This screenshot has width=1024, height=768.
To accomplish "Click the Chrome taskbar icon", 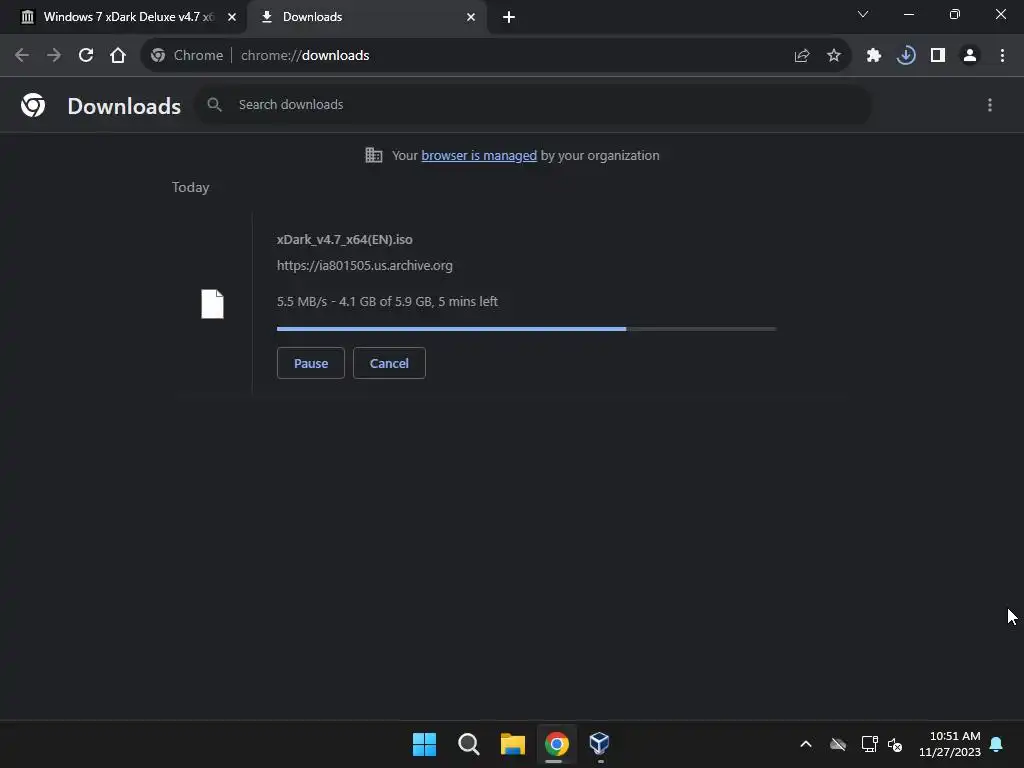I will coord(556,744).
